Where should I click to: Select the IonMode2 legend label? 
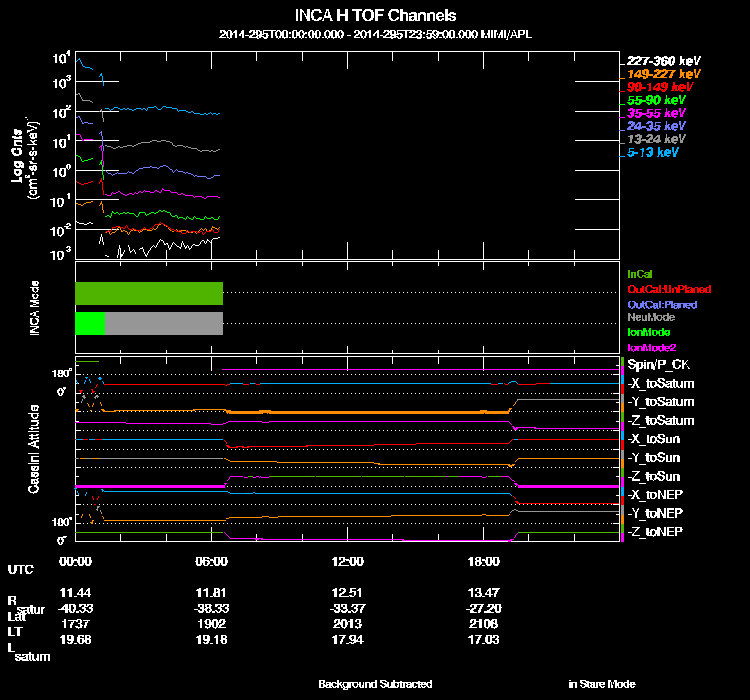tap(651, 347)
